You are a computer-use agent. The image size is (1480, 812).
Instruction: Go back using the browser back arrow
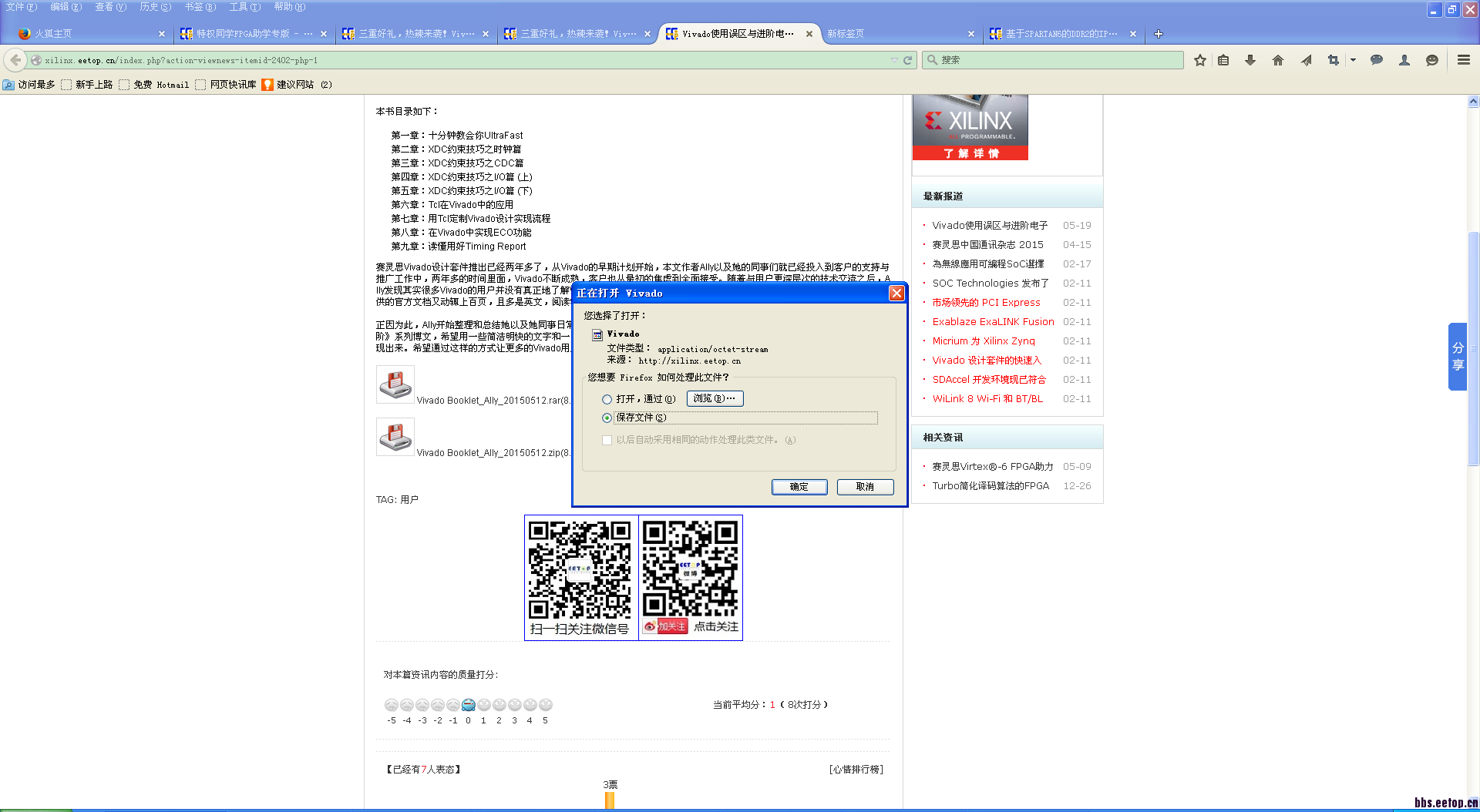point(15,60)
